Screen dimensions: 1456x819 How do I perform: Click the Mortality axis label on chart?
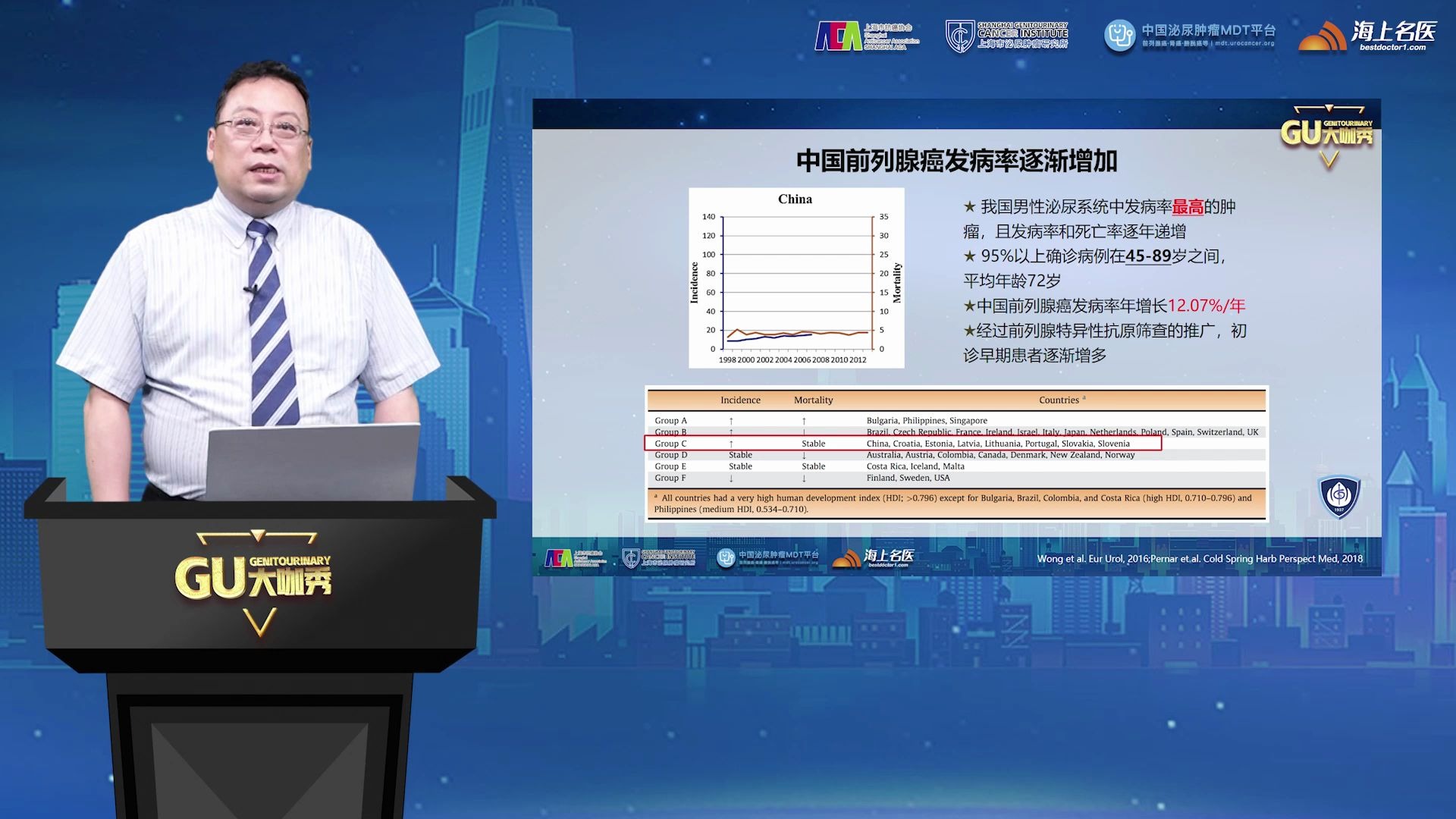click(896, 283)
